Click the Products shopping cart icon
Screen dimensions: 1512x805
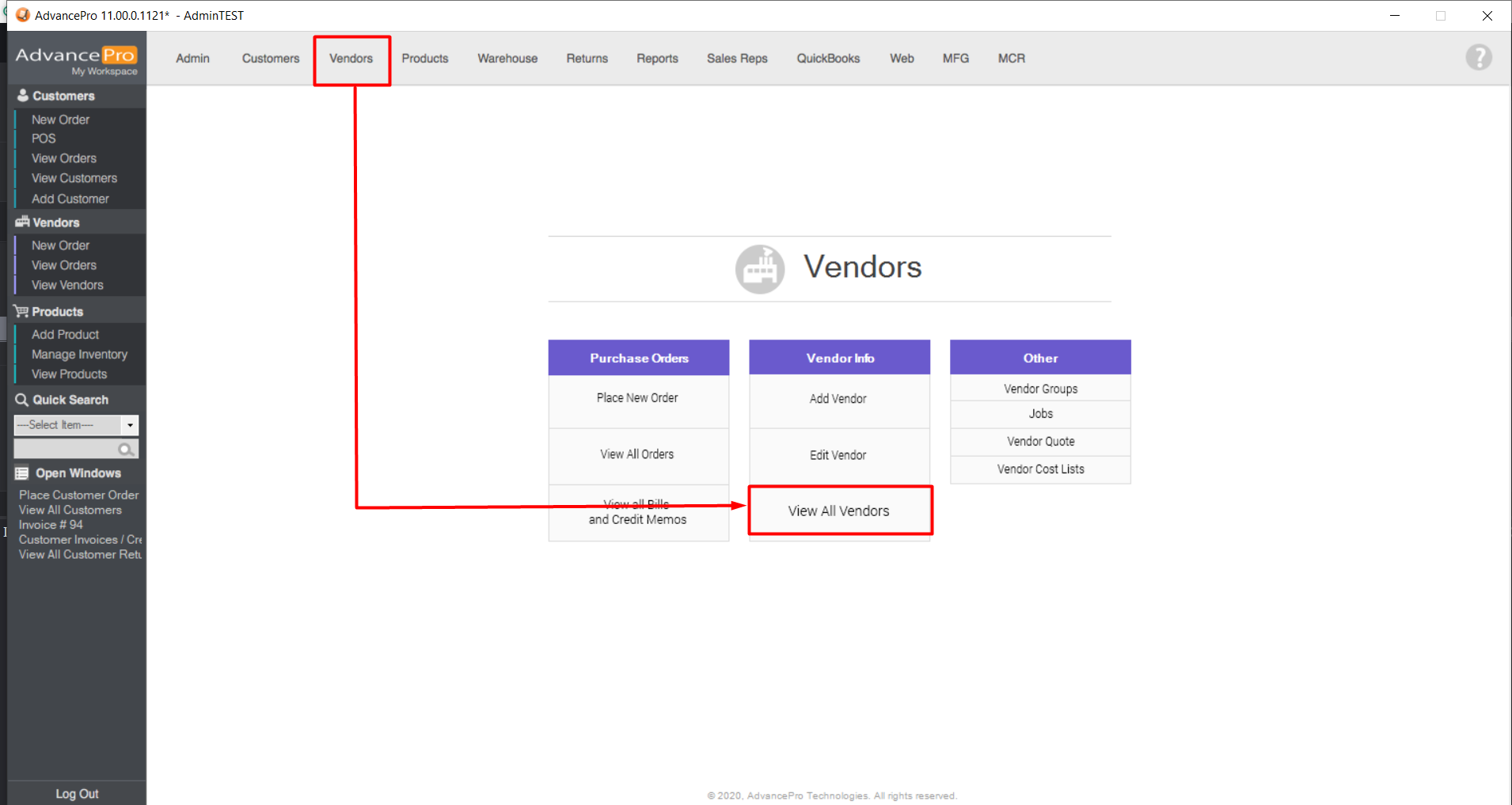(21, 311)
